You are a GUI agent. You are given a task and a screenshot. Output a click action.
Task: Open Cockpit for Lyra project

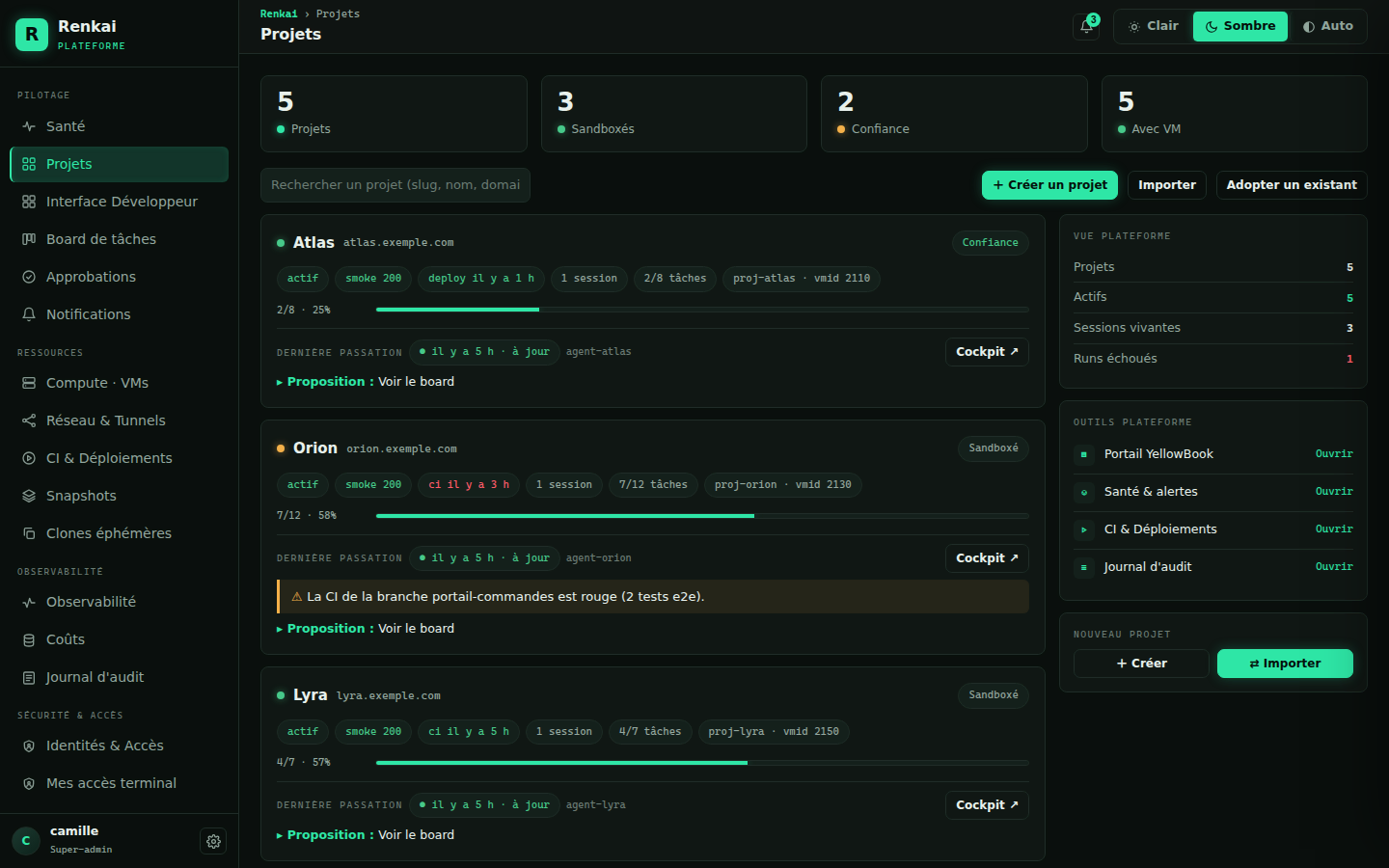[x=987, y=805]
